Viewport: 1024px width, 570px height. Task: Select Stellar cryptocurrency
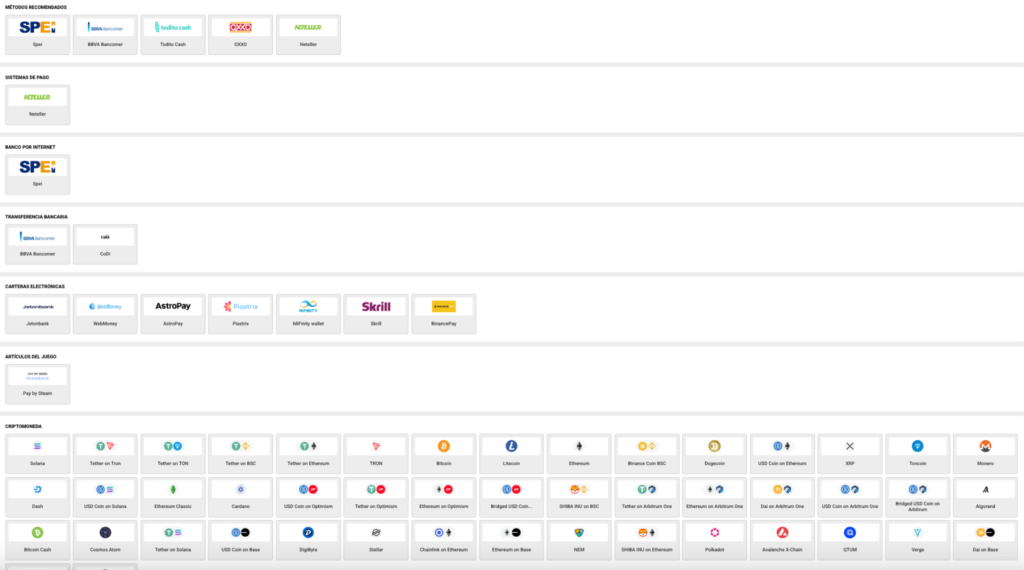click(376, 540)
